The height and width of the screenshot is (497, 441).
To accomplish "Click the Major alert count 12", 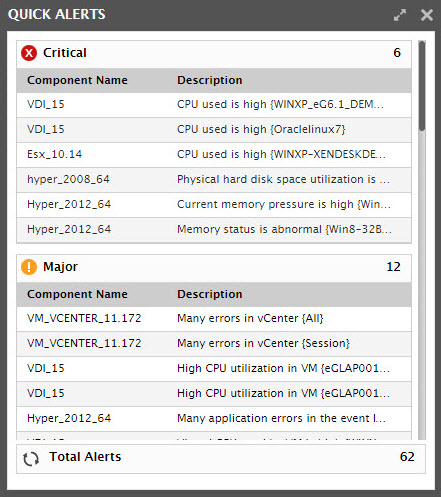I will click(393, 267).
